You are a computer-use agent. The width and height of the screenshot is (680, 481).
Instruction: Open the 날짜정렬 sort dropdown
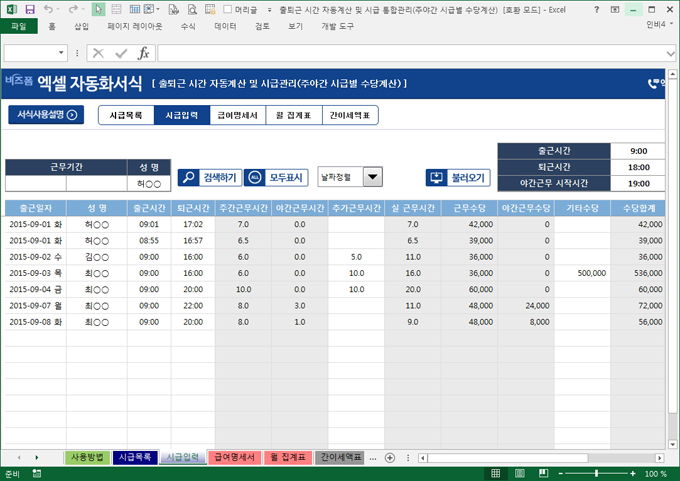(373, 177)
